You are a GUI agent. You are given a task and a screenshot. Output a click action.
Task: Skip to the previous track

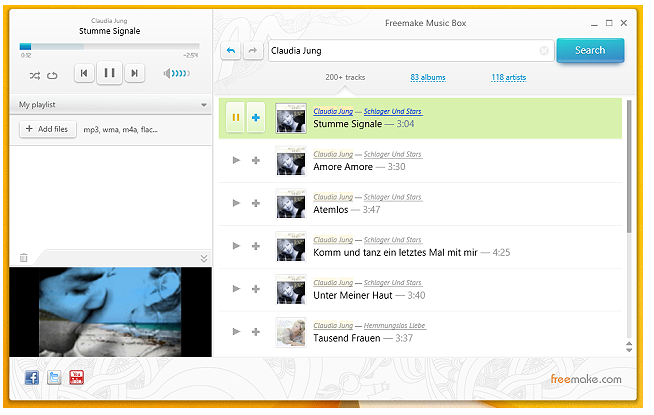coord(84,73)
